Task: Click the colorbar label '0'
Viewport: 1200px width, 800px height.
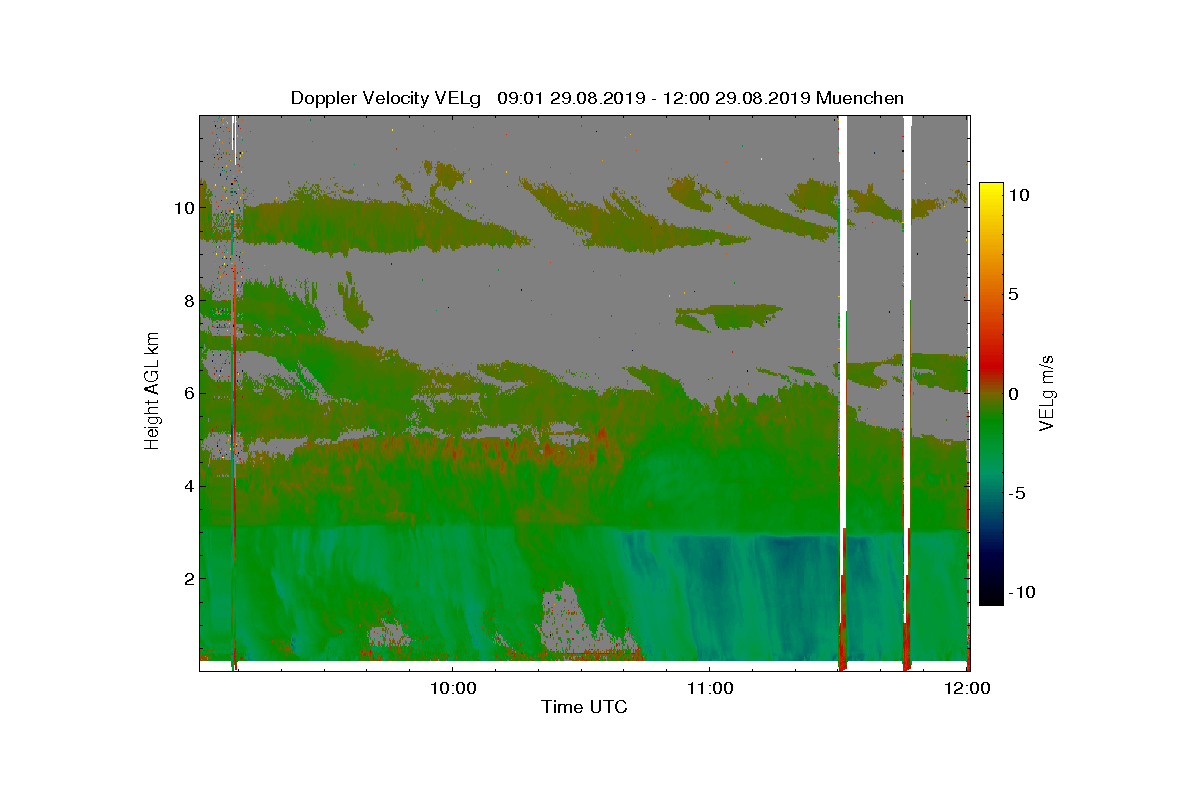Action: pos(1013,394)
